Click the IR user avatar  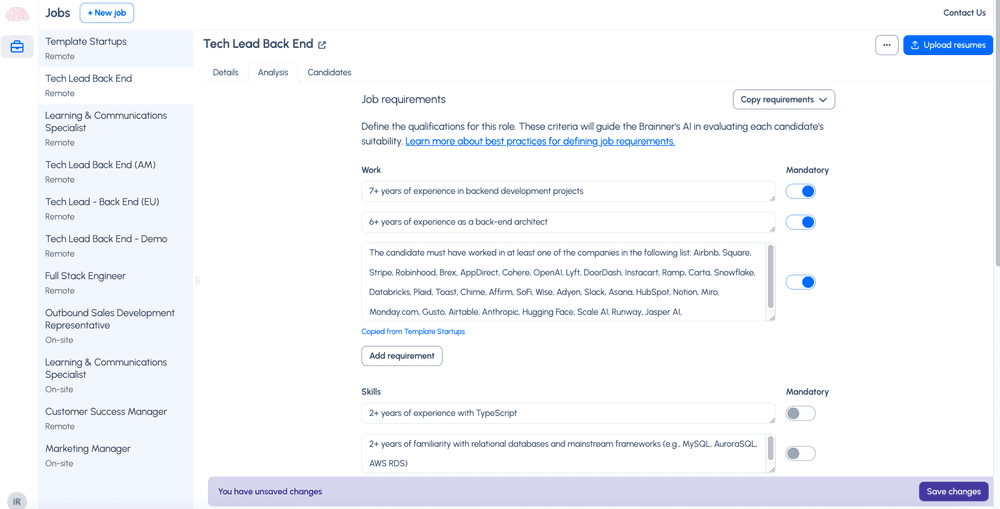click(x=17, y=500)
